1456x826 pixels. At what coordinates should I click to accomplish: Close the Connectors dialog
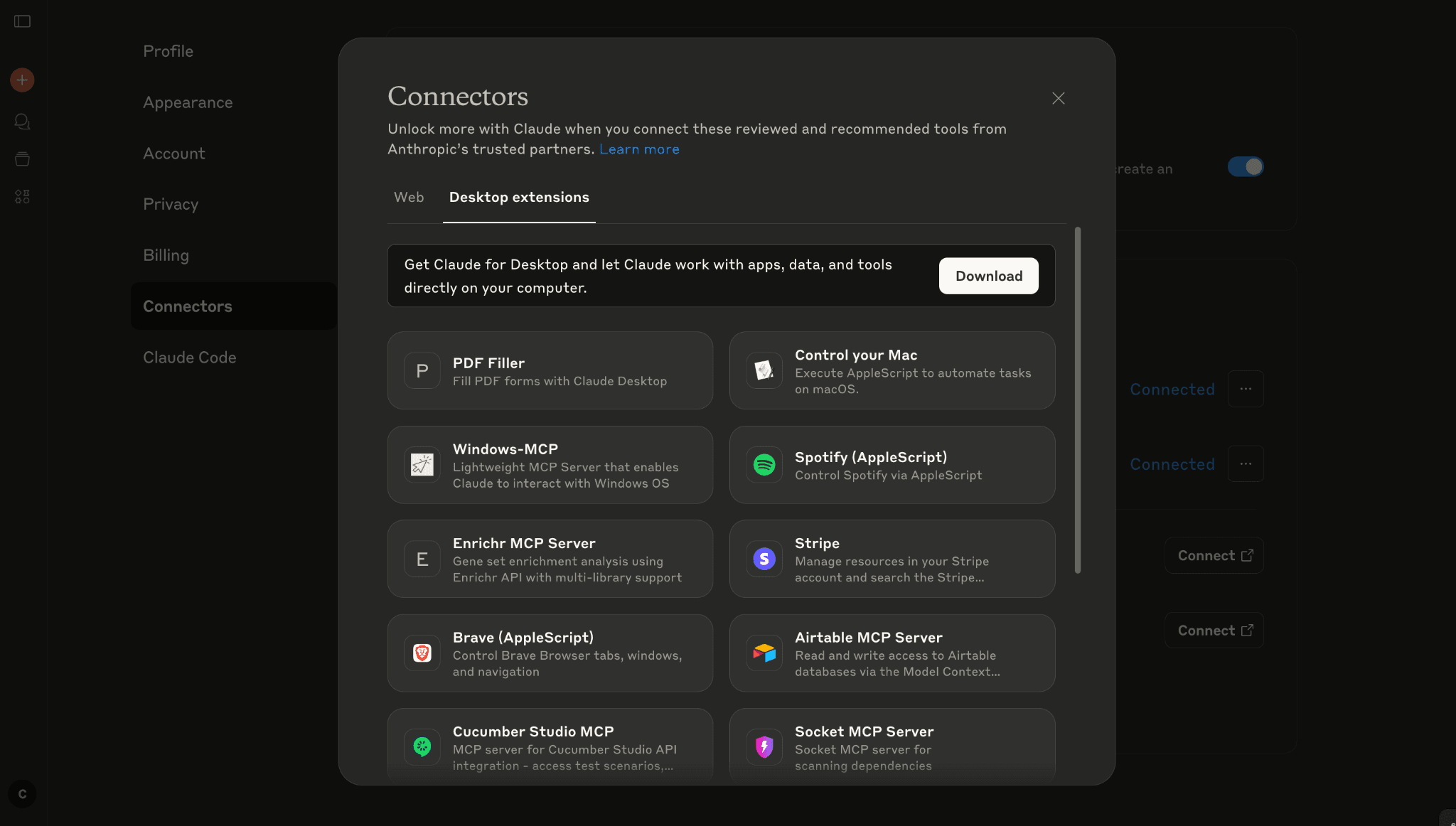(x=1059, y=99)
